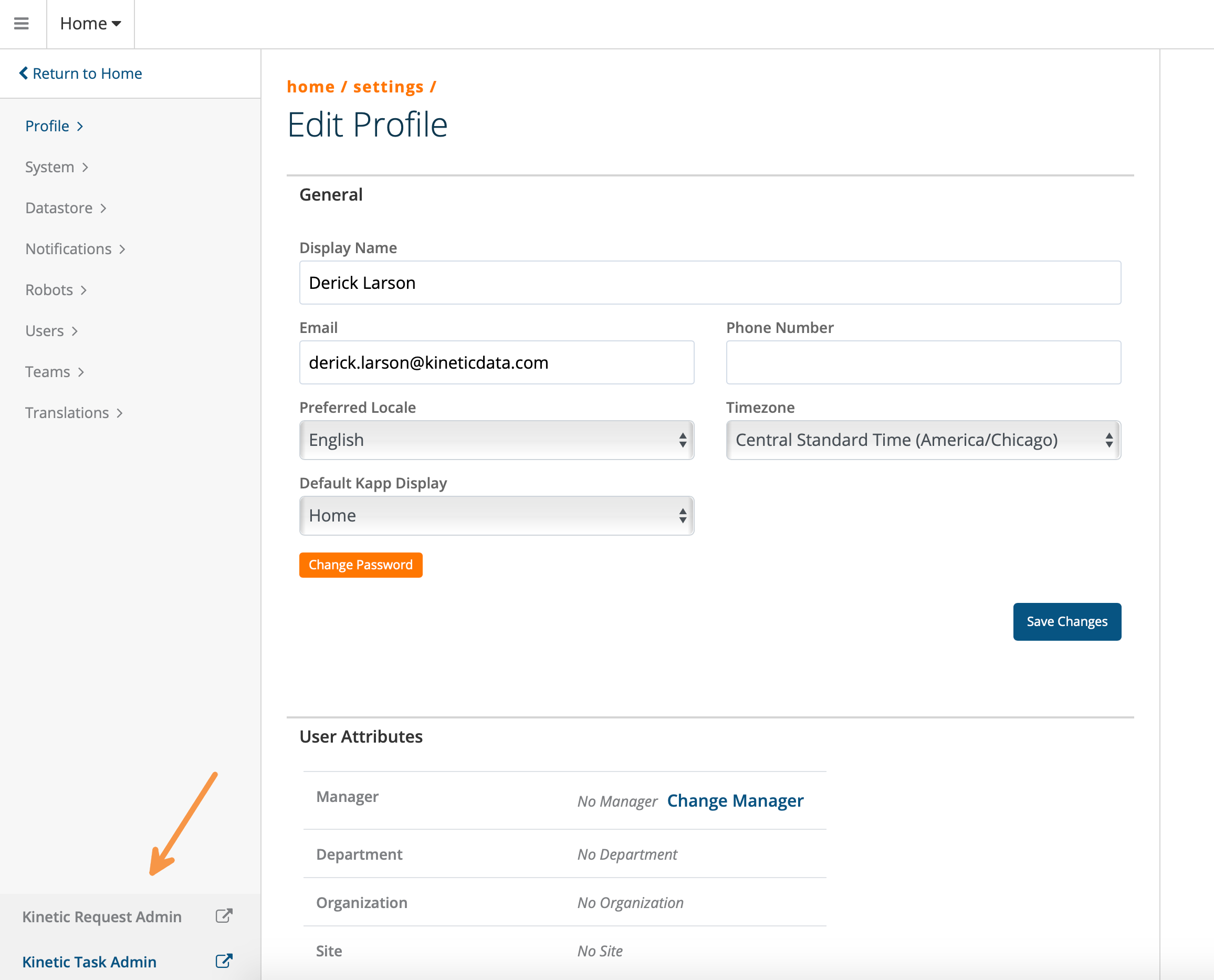The image size is (1214, 980).
Task: Open the Home kapp dropdown in header
Action: (90, 24)
